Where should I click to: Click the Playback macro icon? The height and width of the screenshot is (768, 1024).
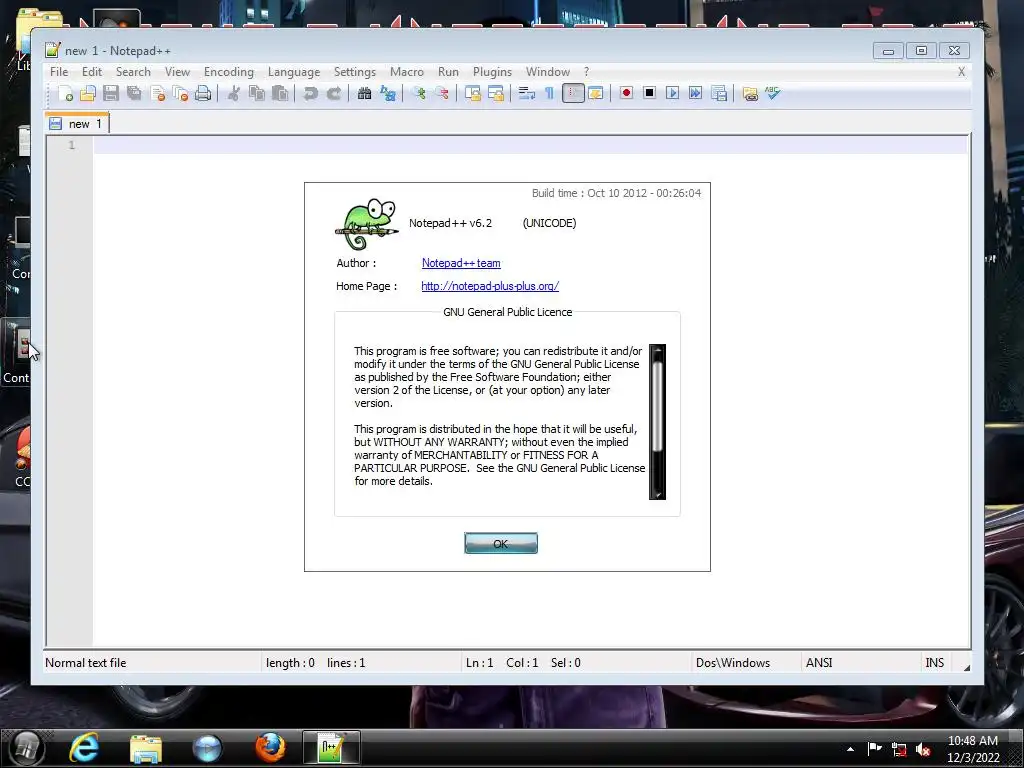(x=672, y=93)
